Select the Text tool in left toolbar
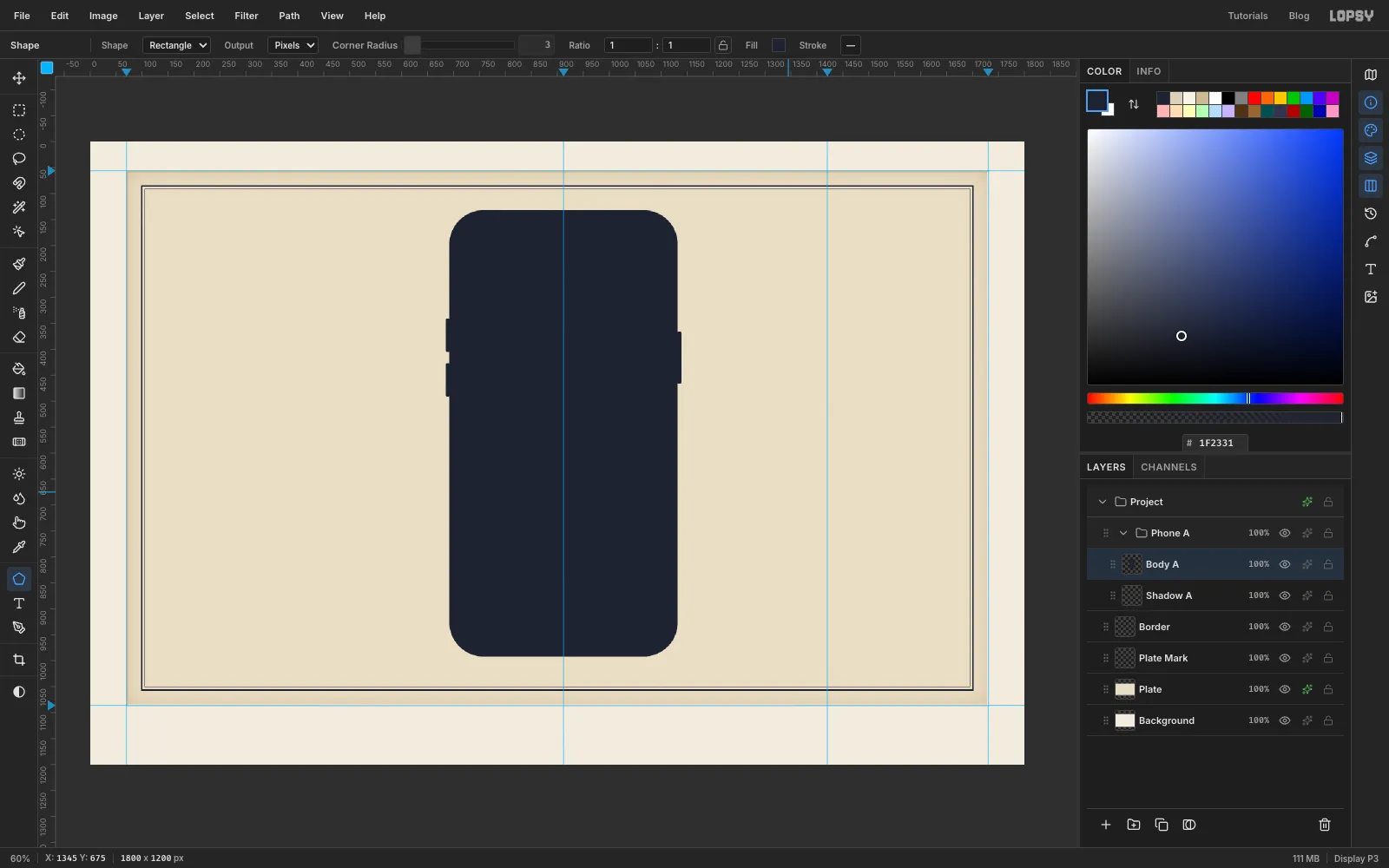 19,603
